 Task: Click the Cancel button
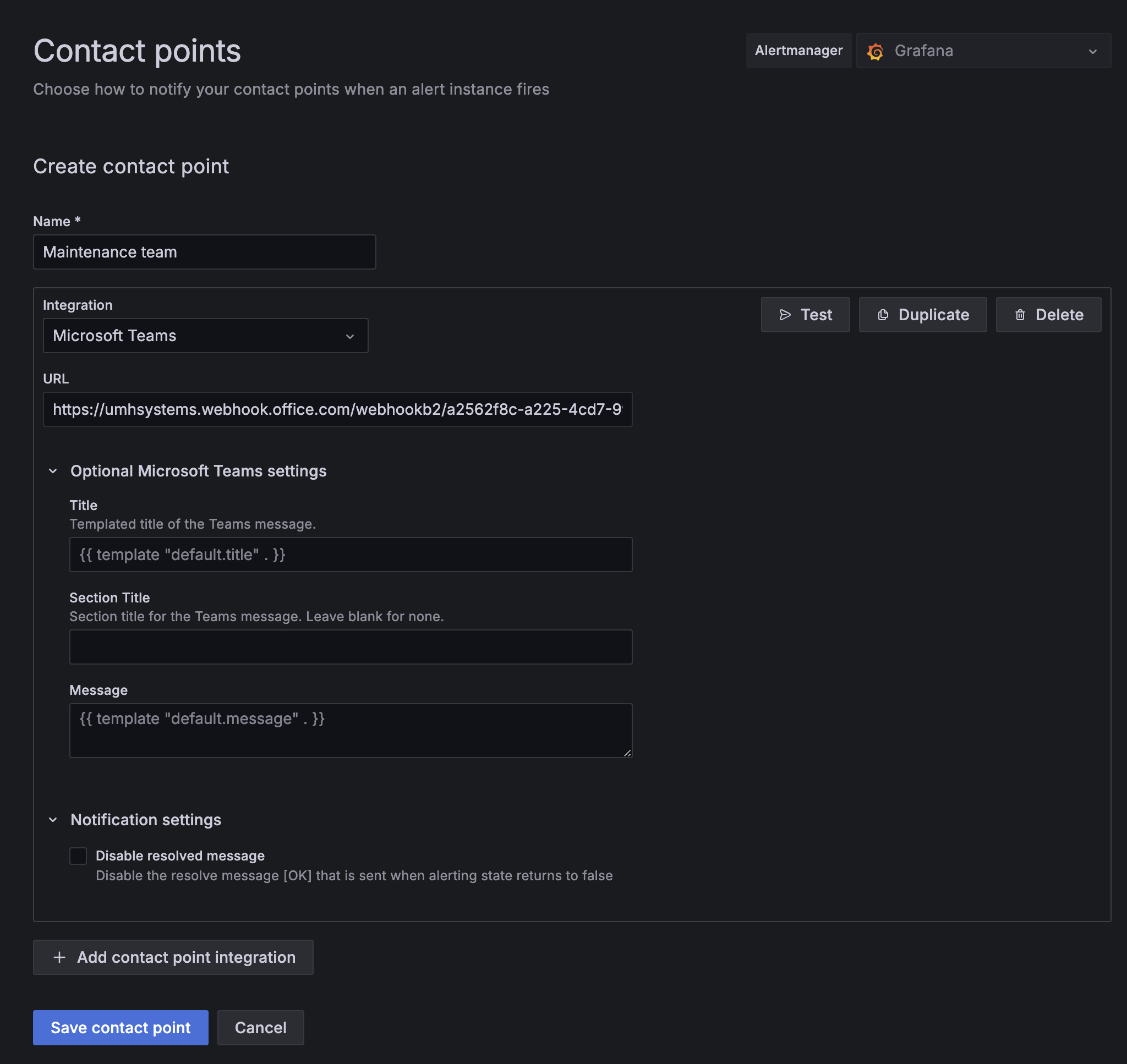coord(260,1027)
